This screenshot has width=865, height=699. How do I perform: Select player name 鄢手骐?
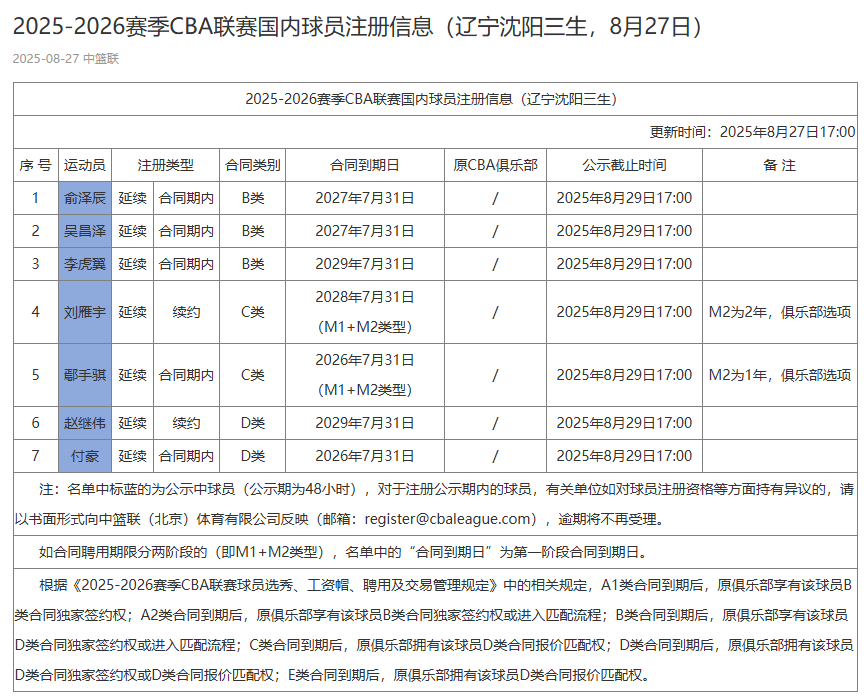[x=84, y=375]
